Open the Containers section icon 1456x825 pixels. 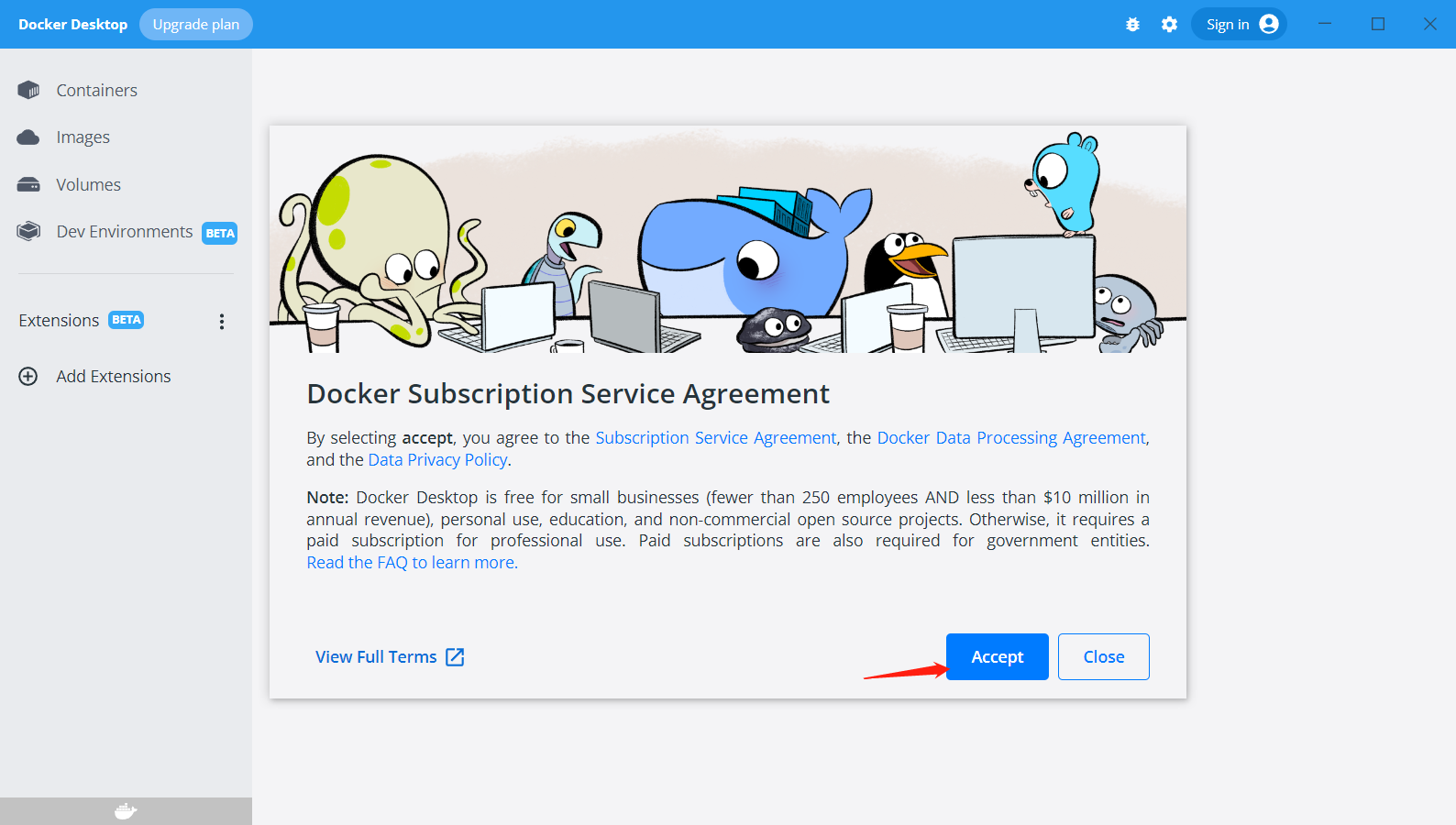point(28,90)
